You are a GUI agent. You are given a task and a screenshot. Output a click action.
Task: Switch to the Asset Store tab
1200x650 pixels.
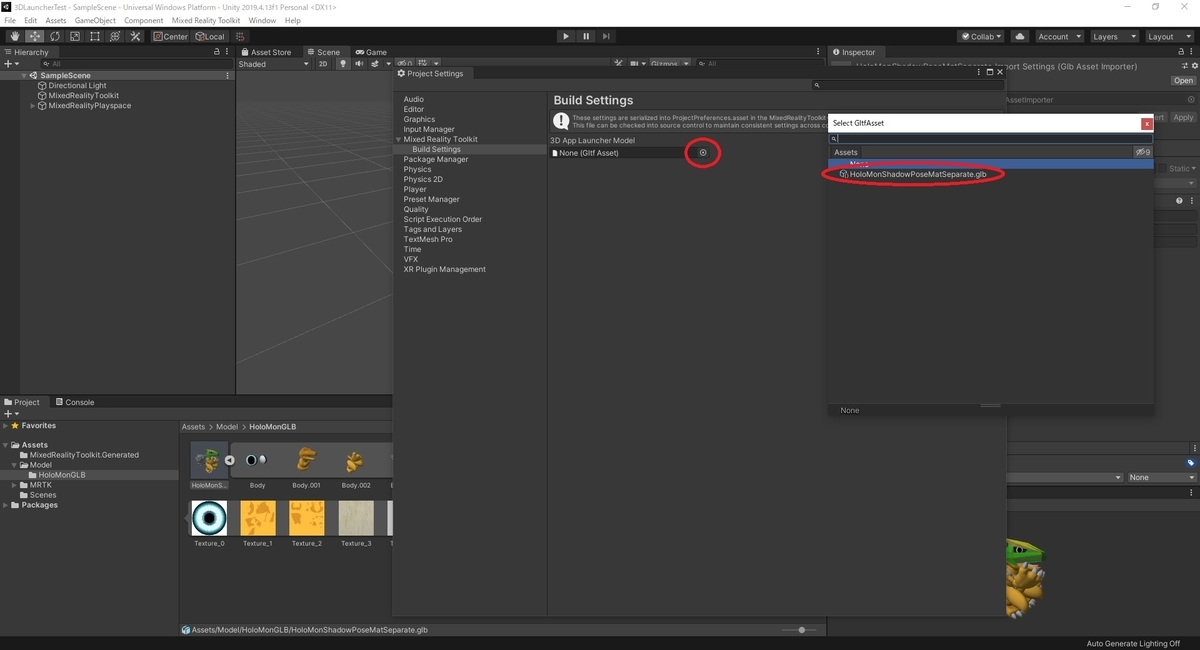tap(265, 52)
